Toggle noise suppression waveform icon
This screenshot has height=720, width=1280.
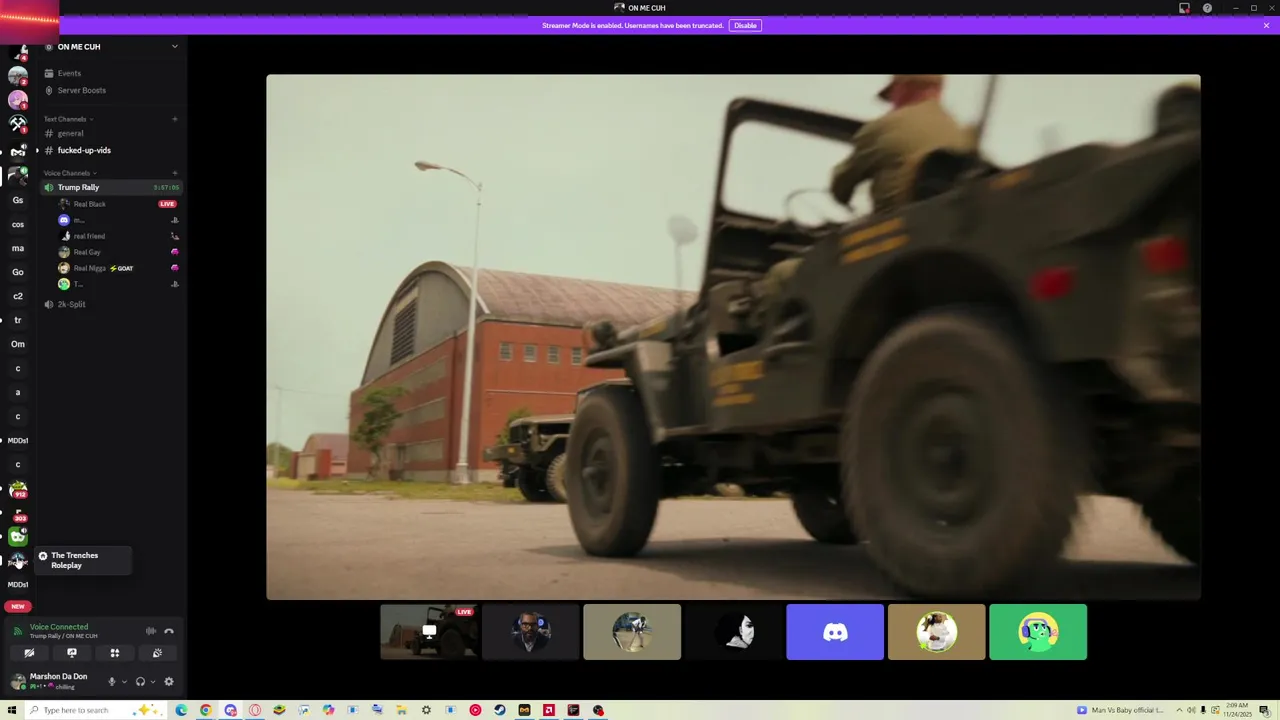pos(151,631)
